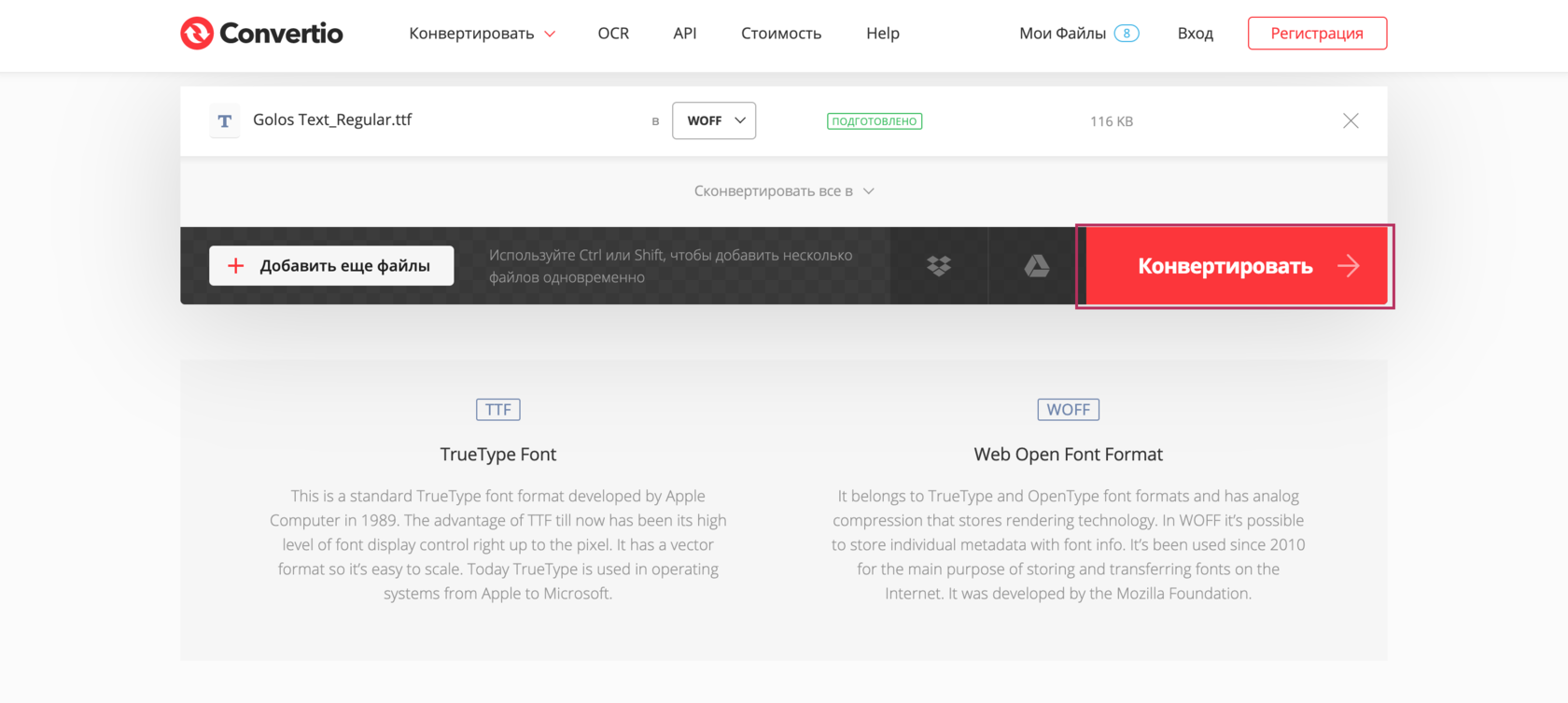Open the Конвертировать navigation dropdown
Viewport: 1568px width, 703px height.
(482, 34)
